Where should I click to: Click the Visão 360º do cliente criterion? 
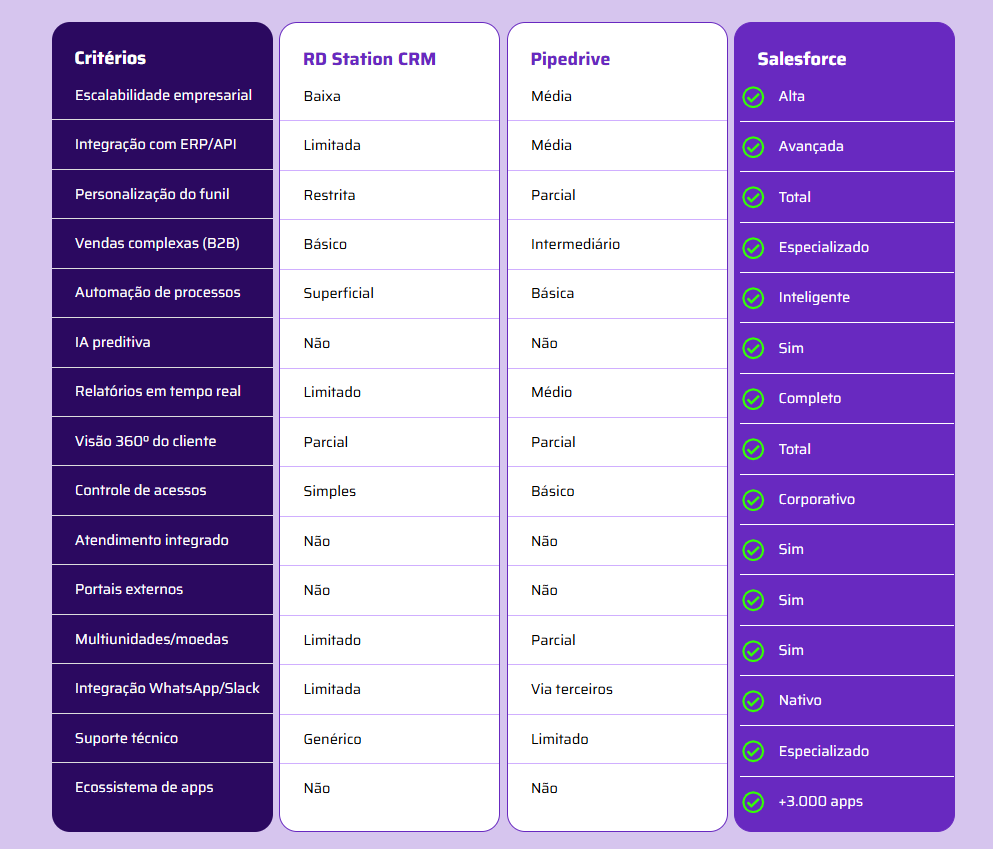pos(146,441)
